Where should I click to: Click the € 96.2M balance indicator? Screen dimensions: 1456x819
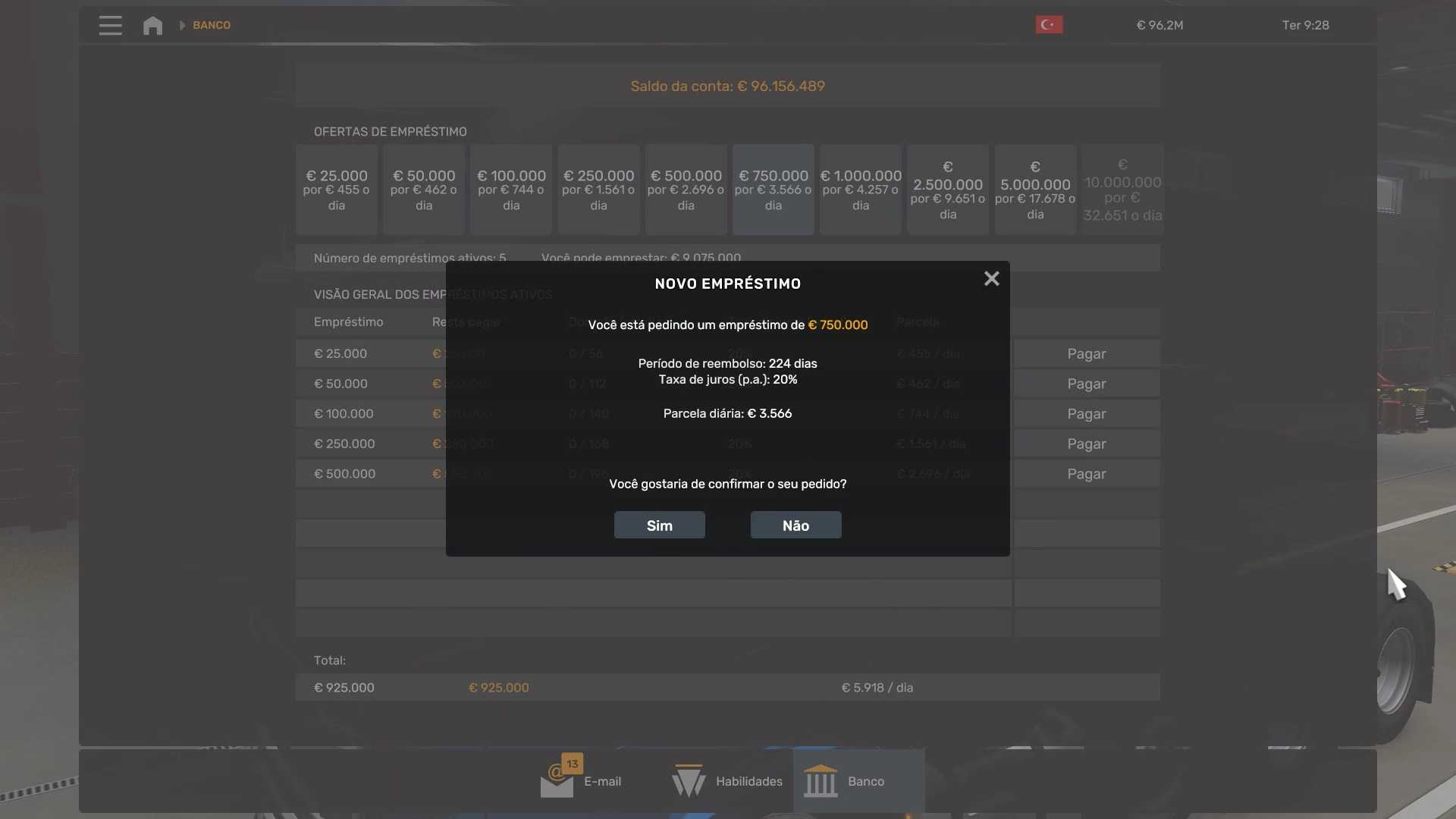click(1159, 25)
